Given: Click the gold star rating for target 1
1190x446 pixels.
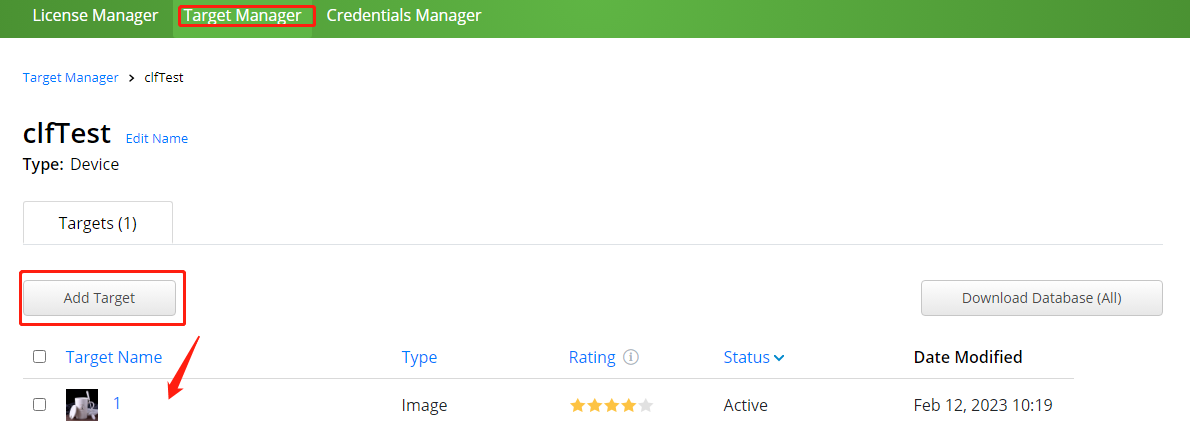Looking at the screenshot, I should point(611,405).
